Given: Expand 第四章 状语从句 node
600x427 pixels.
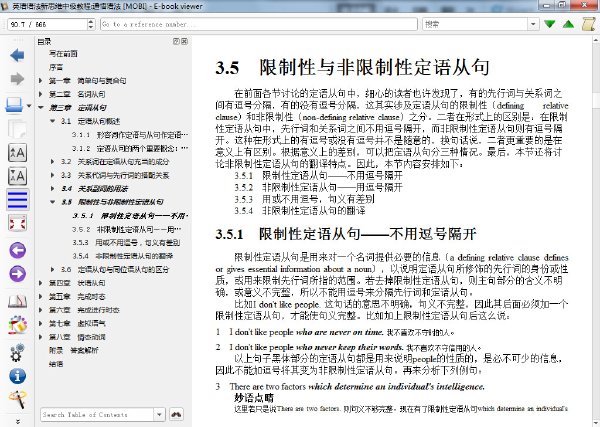Looking at the screenshot, I should 41,283.
